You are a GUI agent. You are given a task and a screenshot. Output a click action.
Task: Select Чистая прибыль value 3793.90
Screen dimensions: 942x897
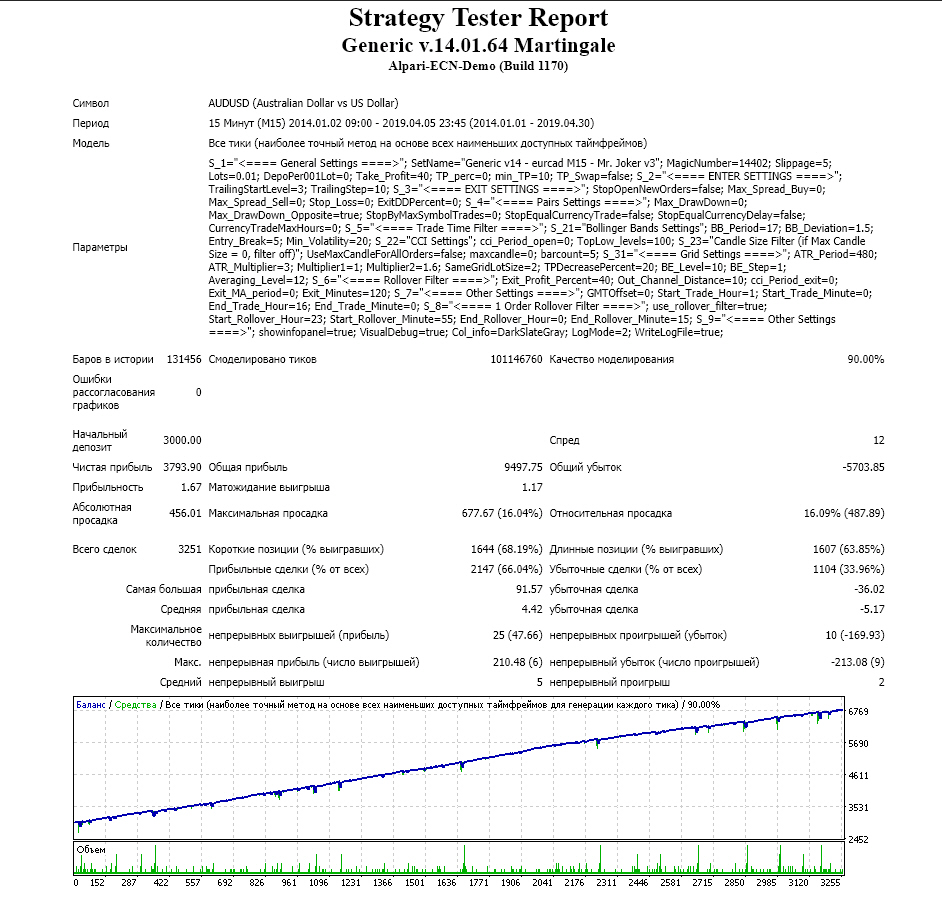[x=182, y=467]
